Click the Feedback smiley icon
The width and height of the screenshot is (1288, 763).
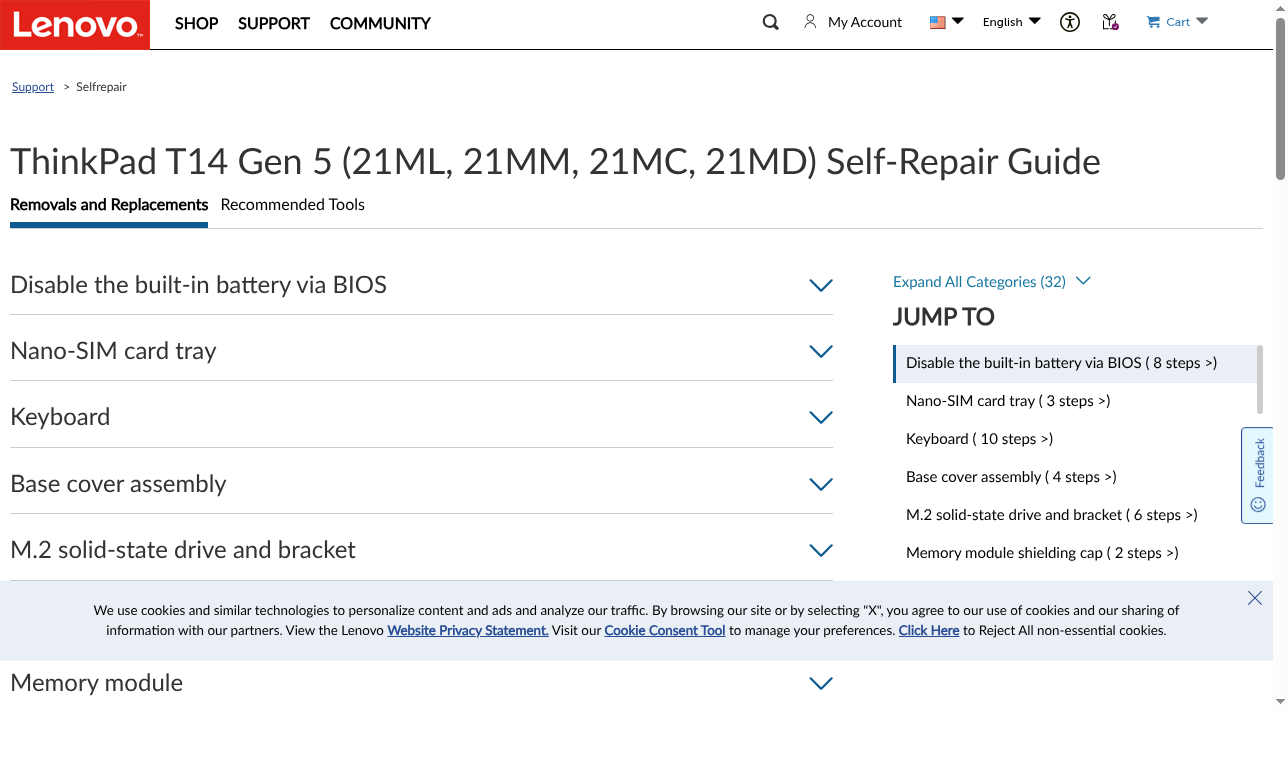point(1258,505)
